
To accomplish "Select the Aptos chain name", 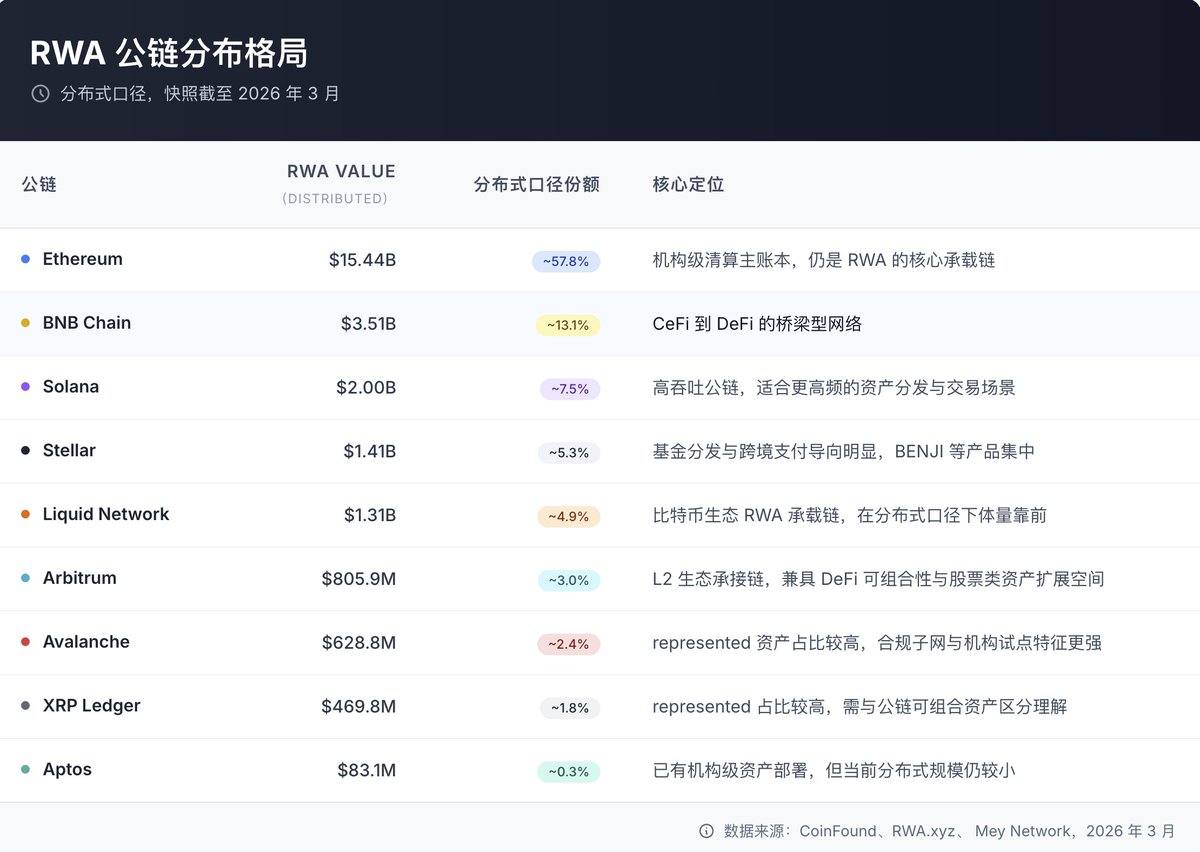I will (67, 770).
